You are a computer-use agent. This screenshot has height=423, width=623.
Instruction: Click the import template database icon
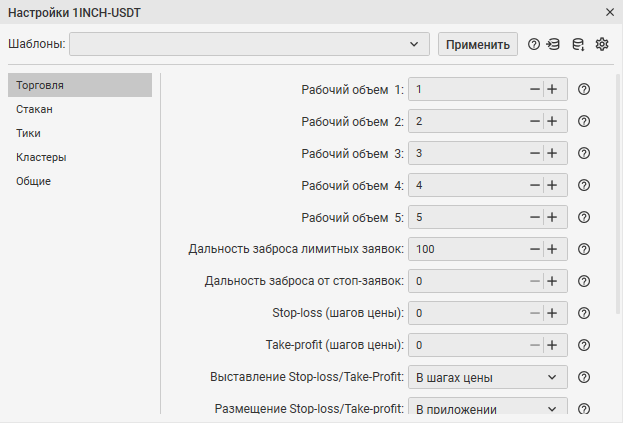click(553, 44)
